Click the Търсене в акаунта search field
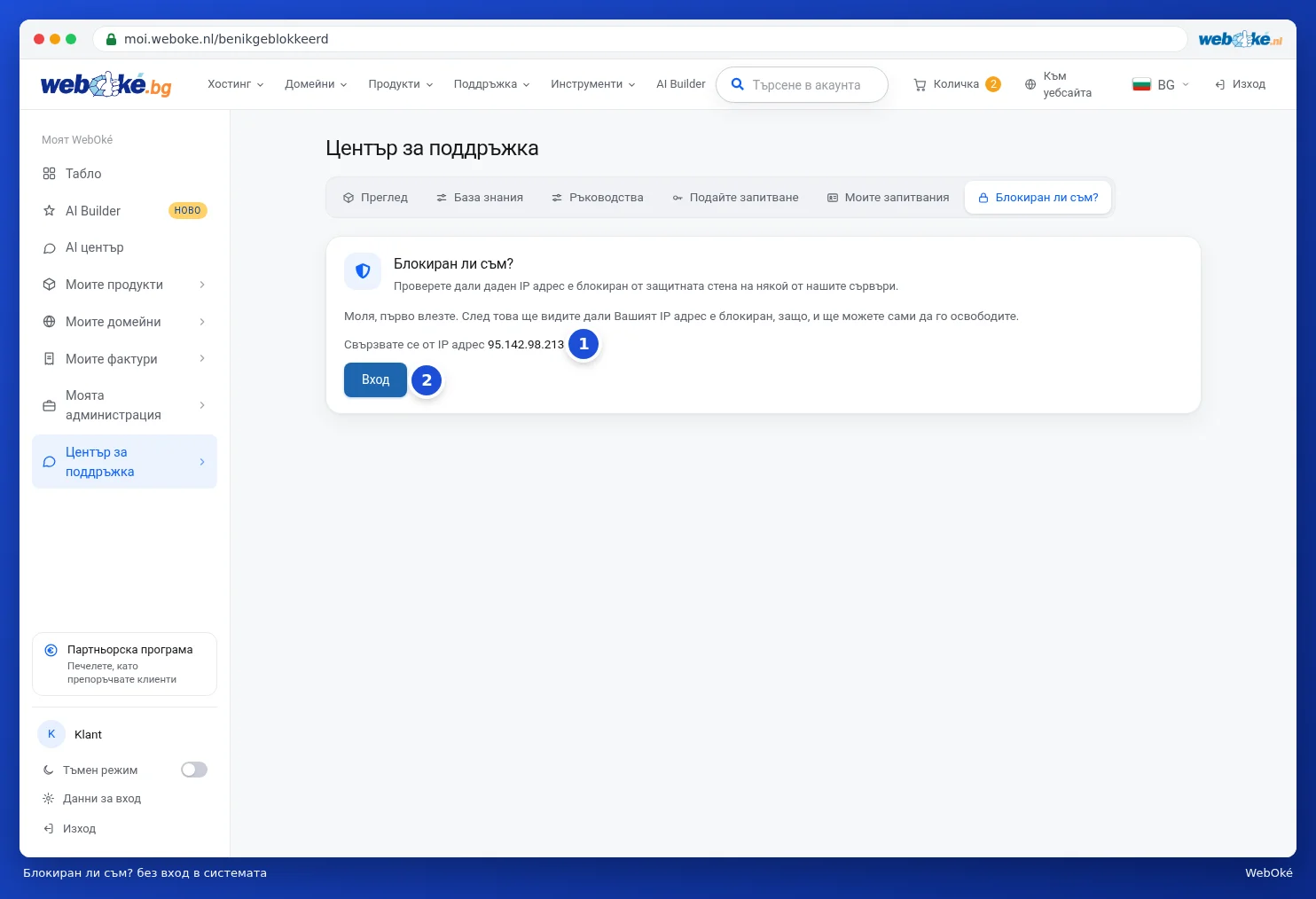Viewport: 1316px width, 899px height. pyautogui.click(x=802, y=85)
